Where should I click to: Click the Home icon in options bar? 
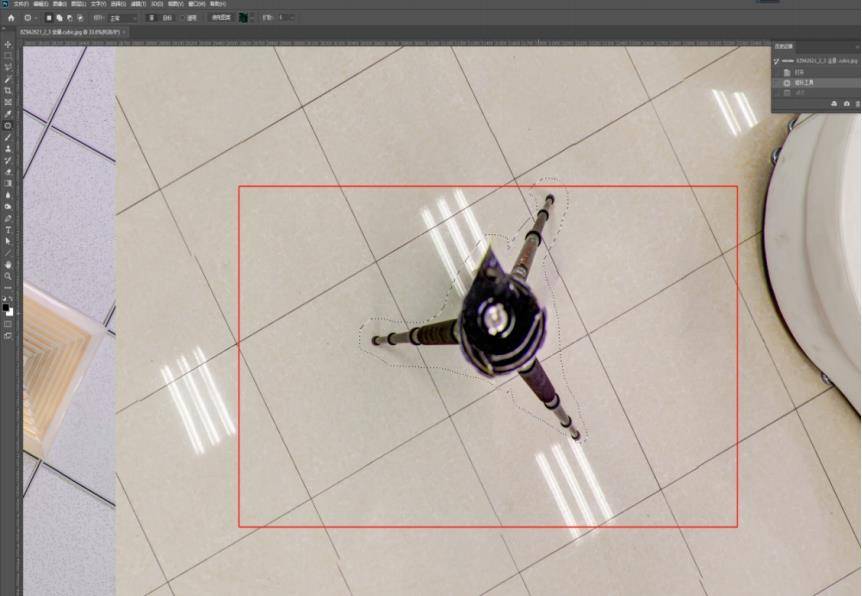tap(11, 18)
